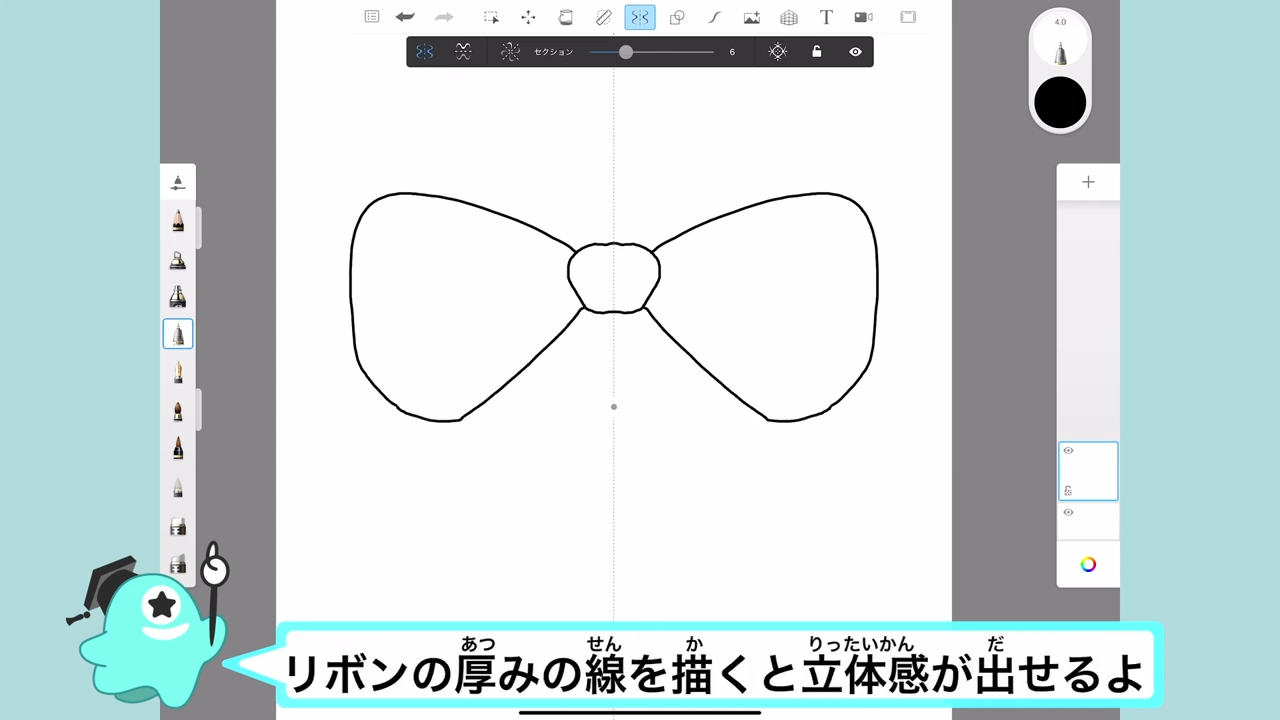Image resolution: width=1280 pixels, height=720 pixels.
Task: Click the import image icon
Action: (751, 17)
